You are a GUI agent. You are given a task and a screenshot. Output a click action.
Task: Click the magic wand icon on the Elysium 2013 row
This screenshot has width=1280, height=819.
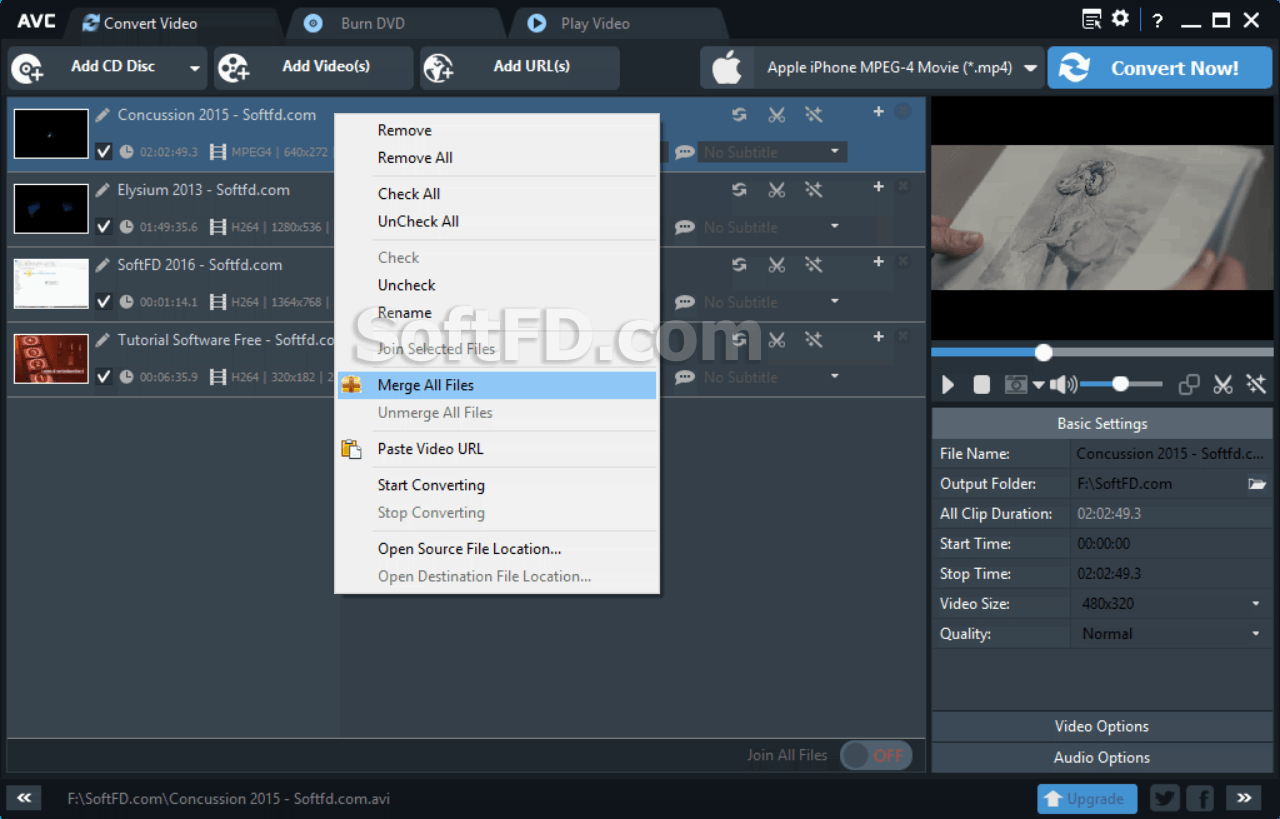tap(814, 189)
